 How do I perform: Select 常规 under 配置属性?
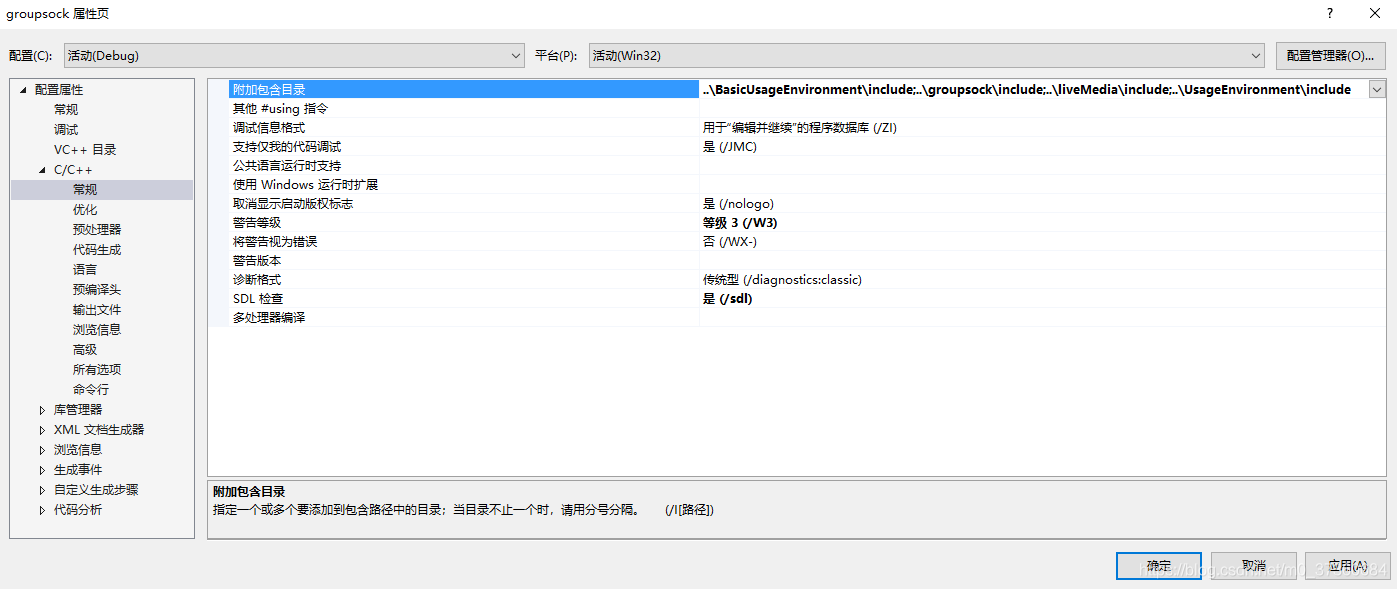[66, 110]
